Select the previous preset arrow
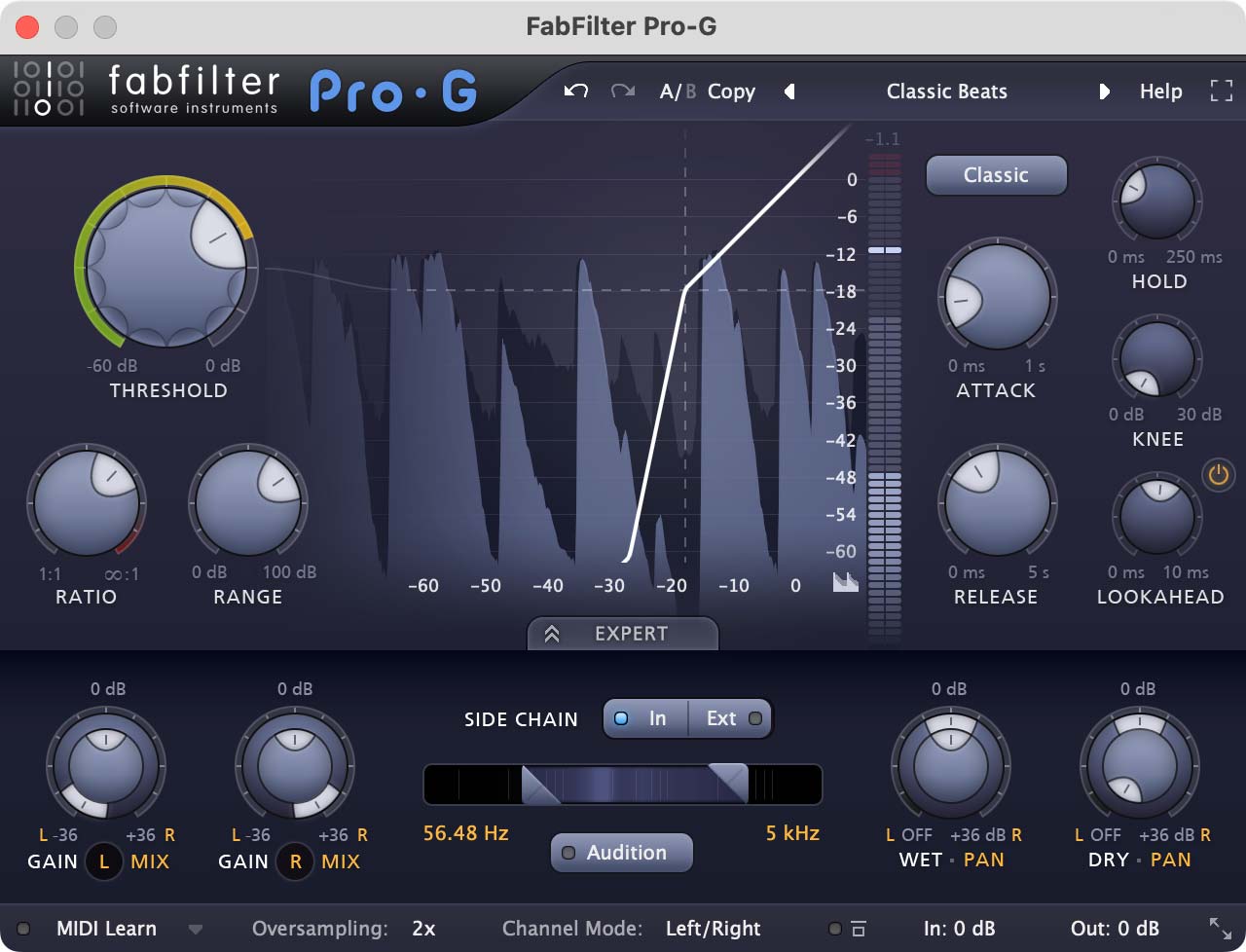 (789, 92)
